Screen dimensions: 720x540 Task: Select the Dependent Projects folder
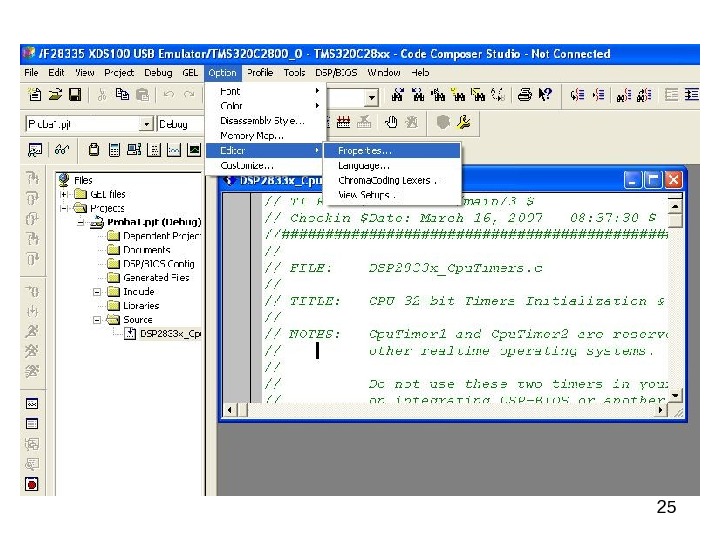(155, 236)
